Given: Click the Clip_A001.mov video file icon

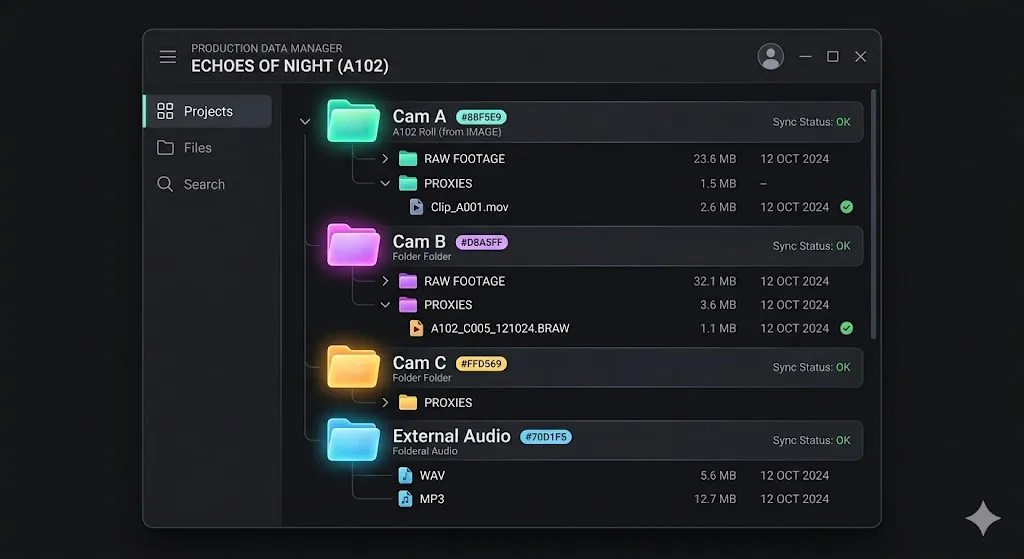Looking at the screenshot, I should 416,207.
